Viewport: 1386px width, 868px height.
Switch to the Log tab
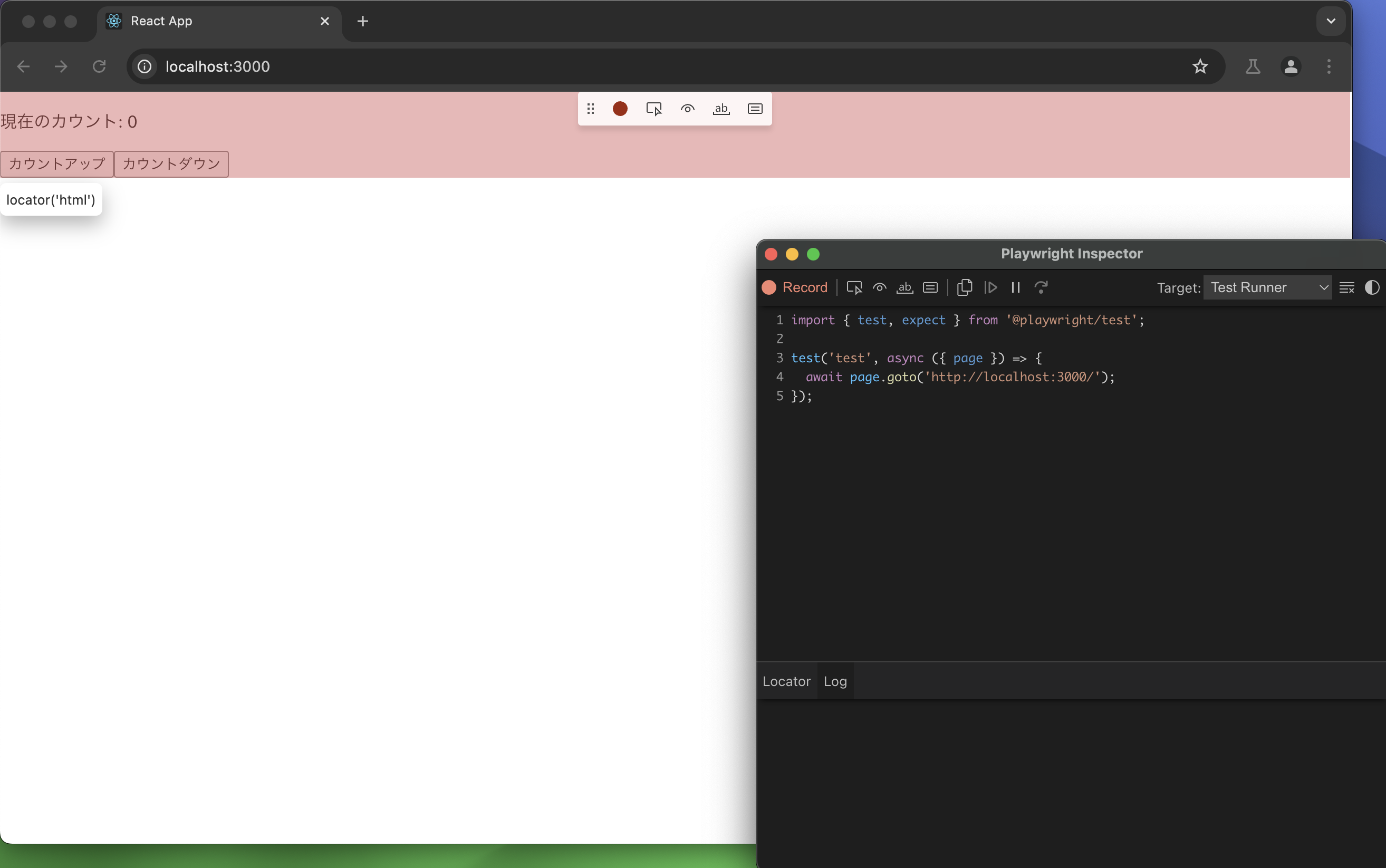pyautogui.click(x=835, y=681)
